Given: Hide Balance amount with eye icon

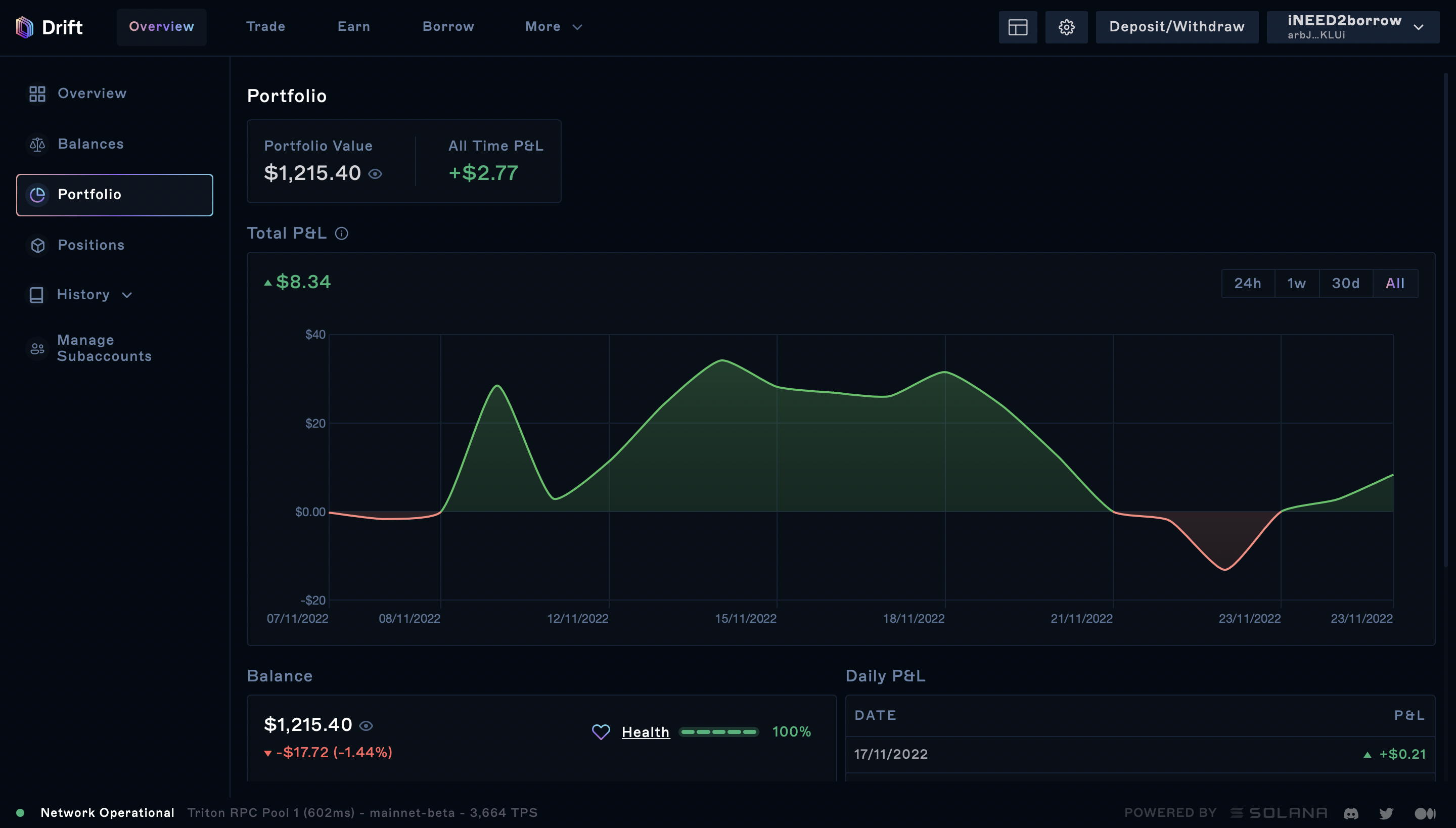Looking at the screenshot, I should (x=366, y=726).
